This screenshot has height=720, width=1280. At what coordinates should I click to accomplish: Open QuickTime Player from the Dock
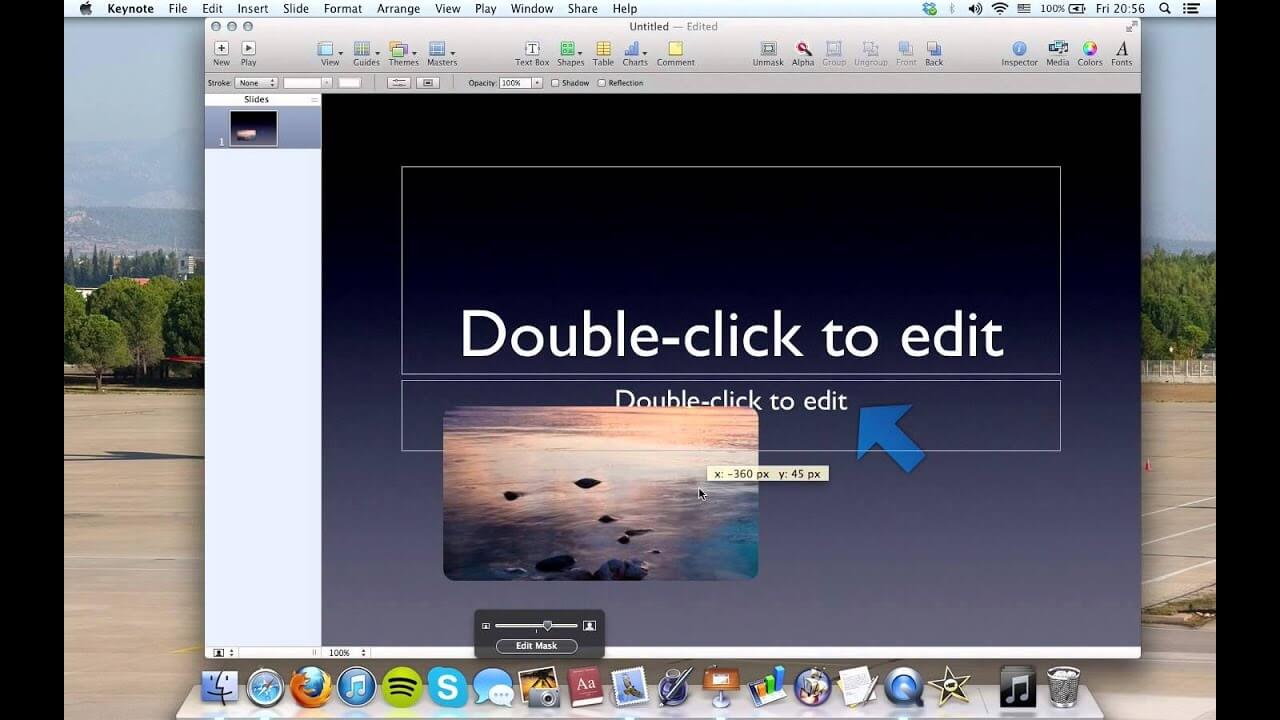click(904, 687)
